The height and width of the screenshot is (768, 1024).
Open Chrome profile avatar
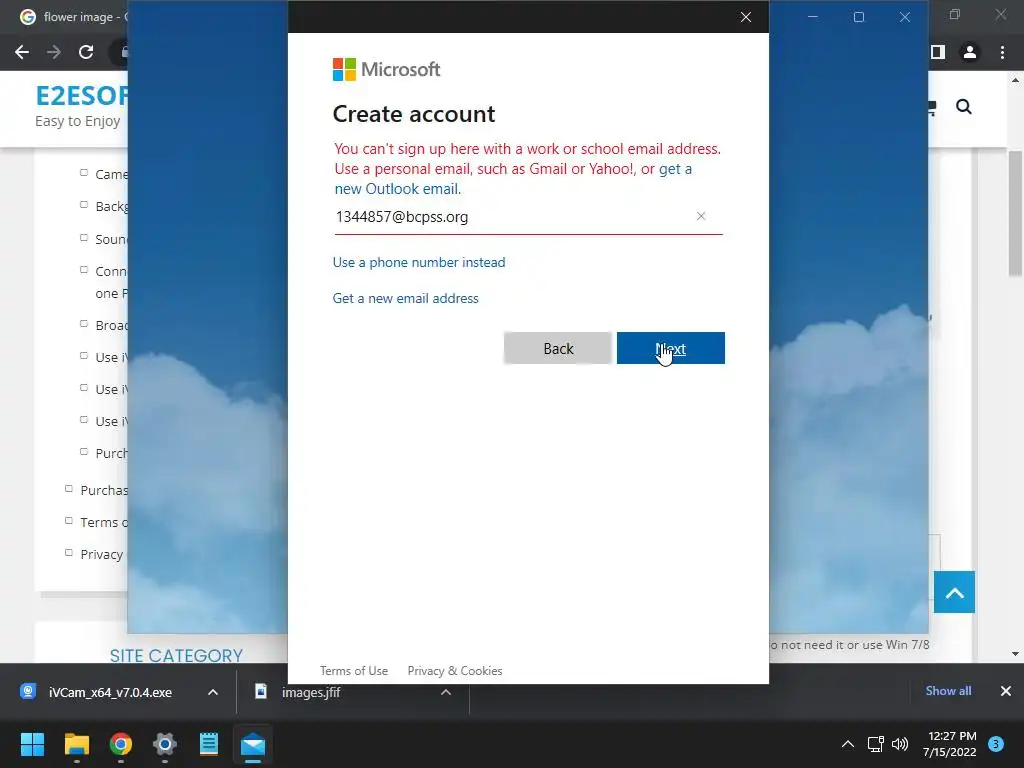970,52
